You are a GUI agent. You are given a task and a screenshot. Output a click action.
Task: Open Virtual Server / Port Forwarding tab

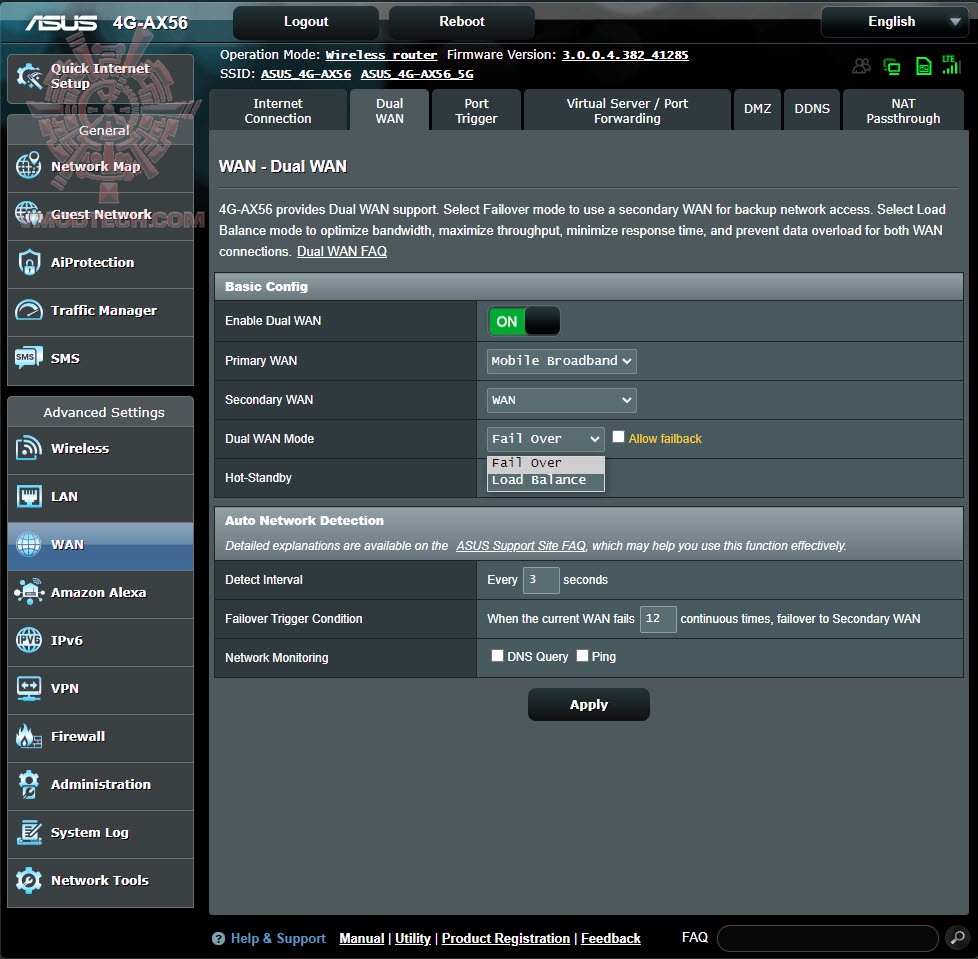click(x=627, y=110)
